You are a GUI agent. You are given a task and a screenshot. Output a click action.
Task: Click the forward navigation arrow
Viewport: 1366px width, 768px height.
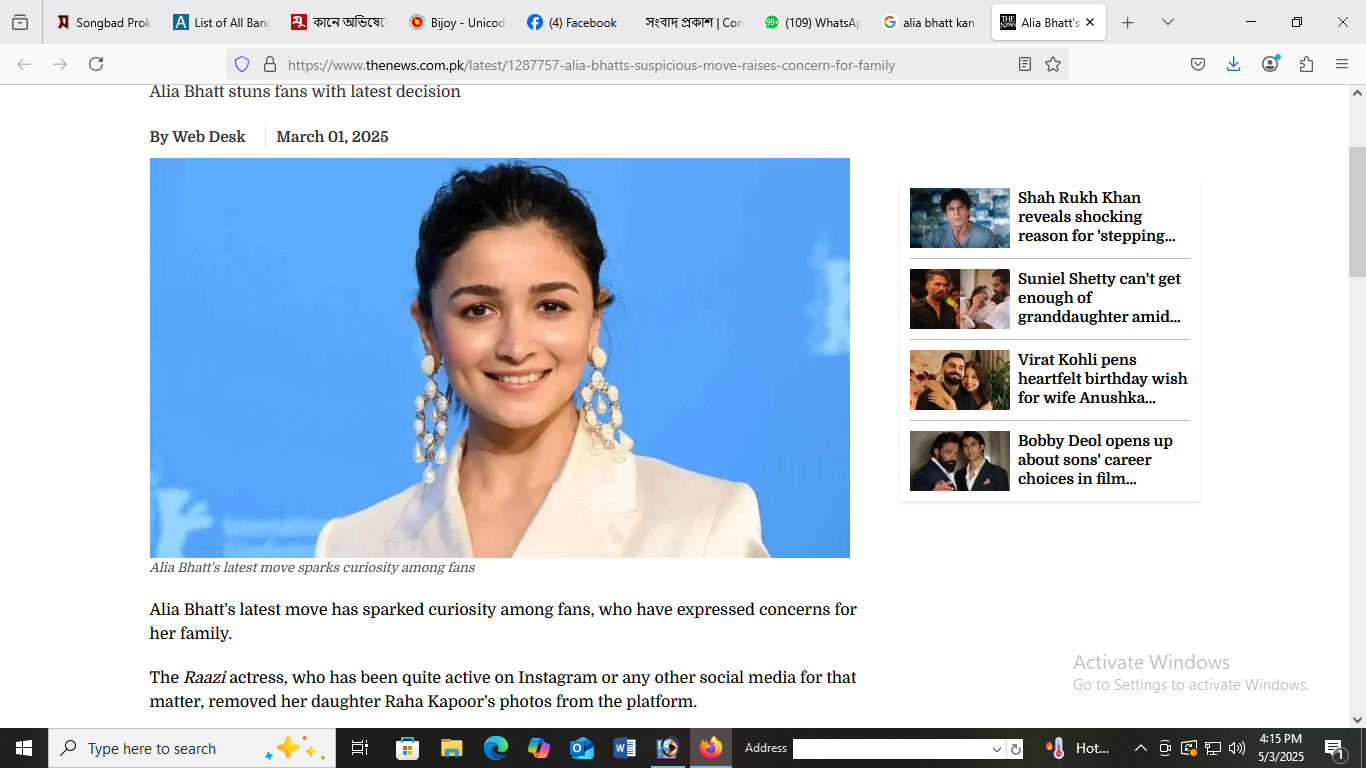coord(60,64)
